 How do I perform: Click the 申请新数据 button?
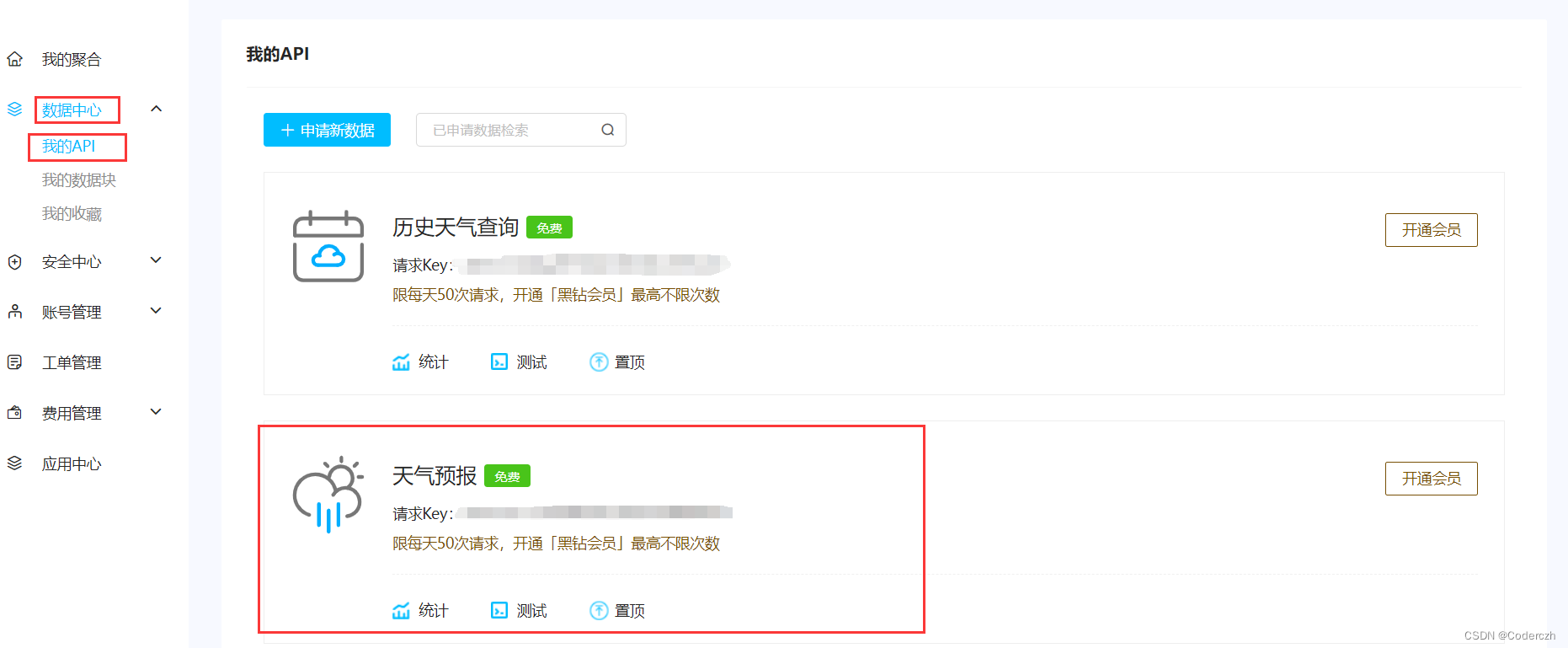327,130
